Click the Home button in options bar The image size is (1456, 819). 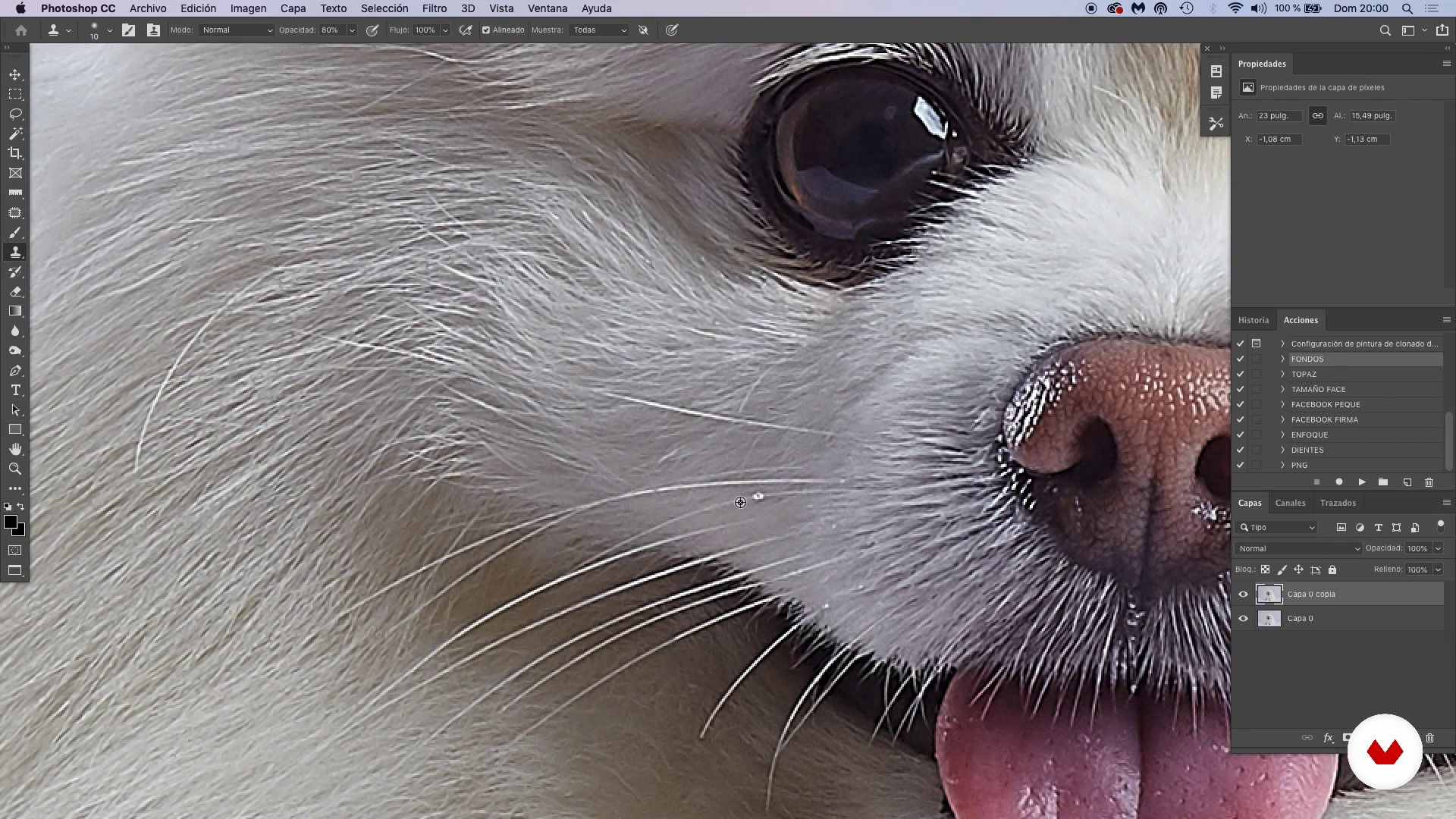21,30
